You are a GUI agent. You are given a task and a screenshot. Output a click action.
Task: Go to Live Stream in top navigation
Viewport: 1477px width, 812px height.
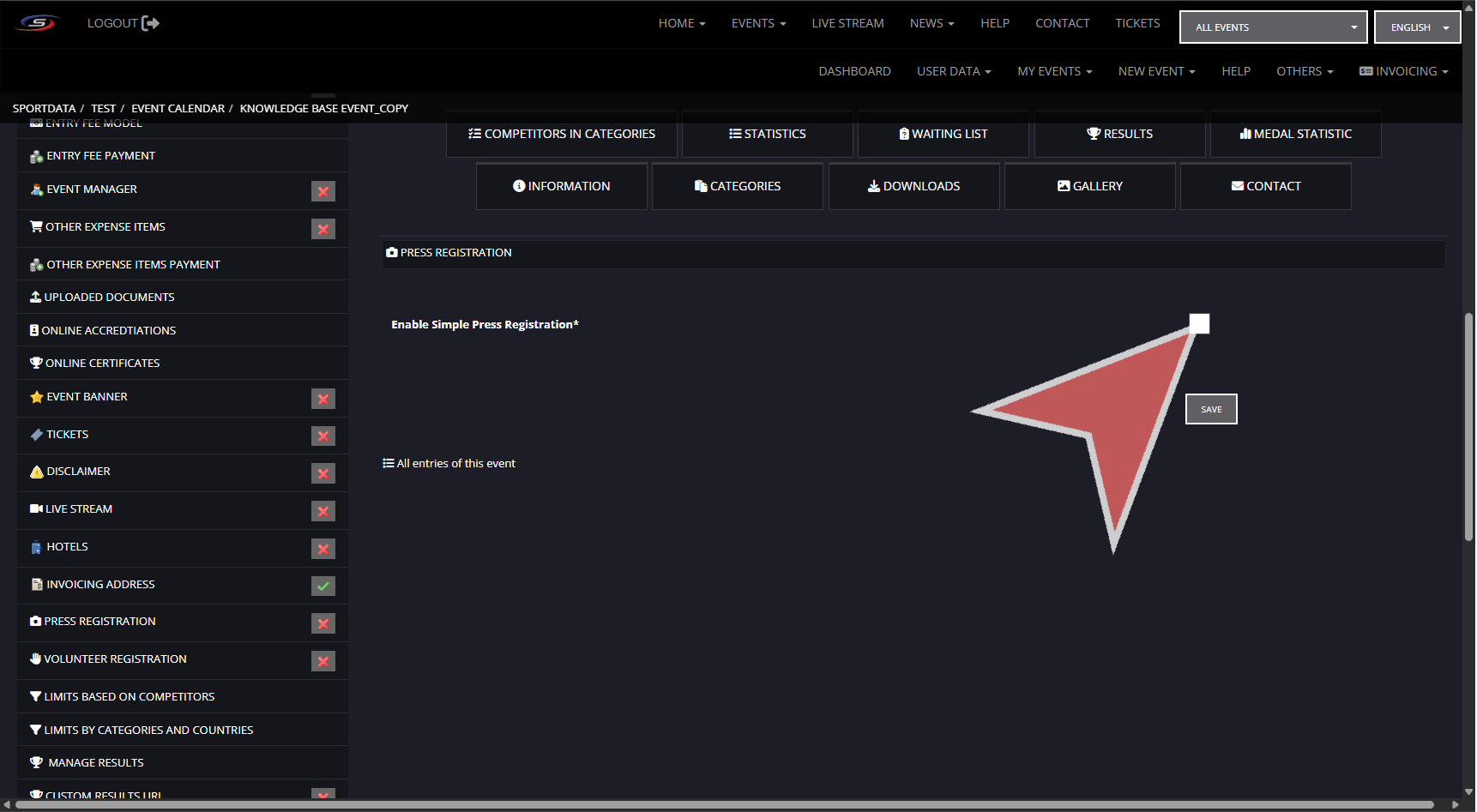pos(847,23)
